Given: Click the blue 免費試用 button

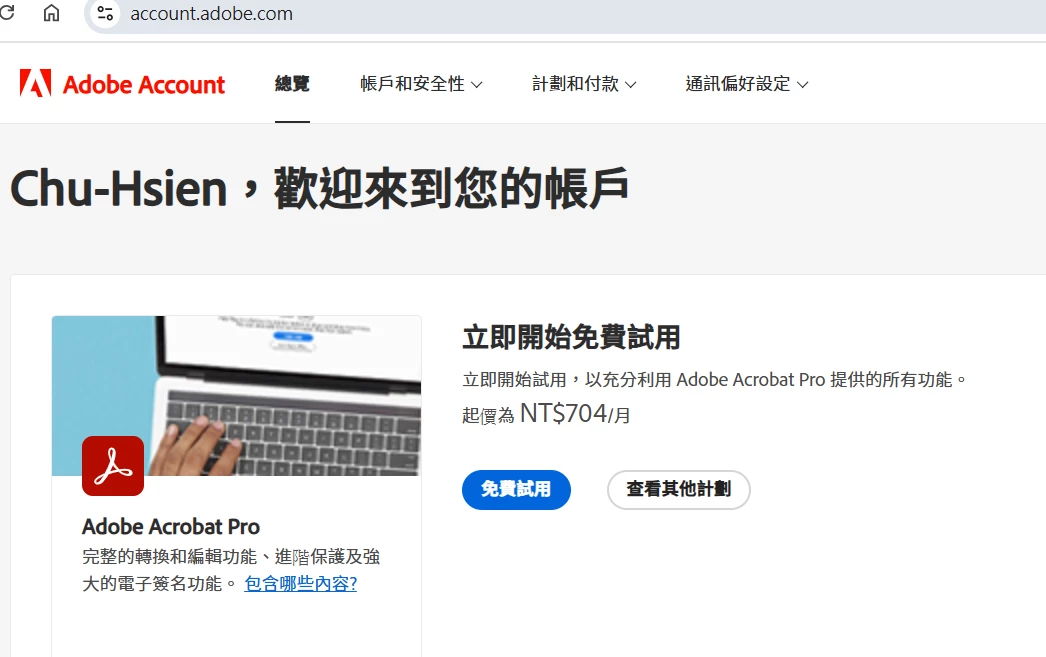Looking at the screenshot, I should click(x=516, y=490).
